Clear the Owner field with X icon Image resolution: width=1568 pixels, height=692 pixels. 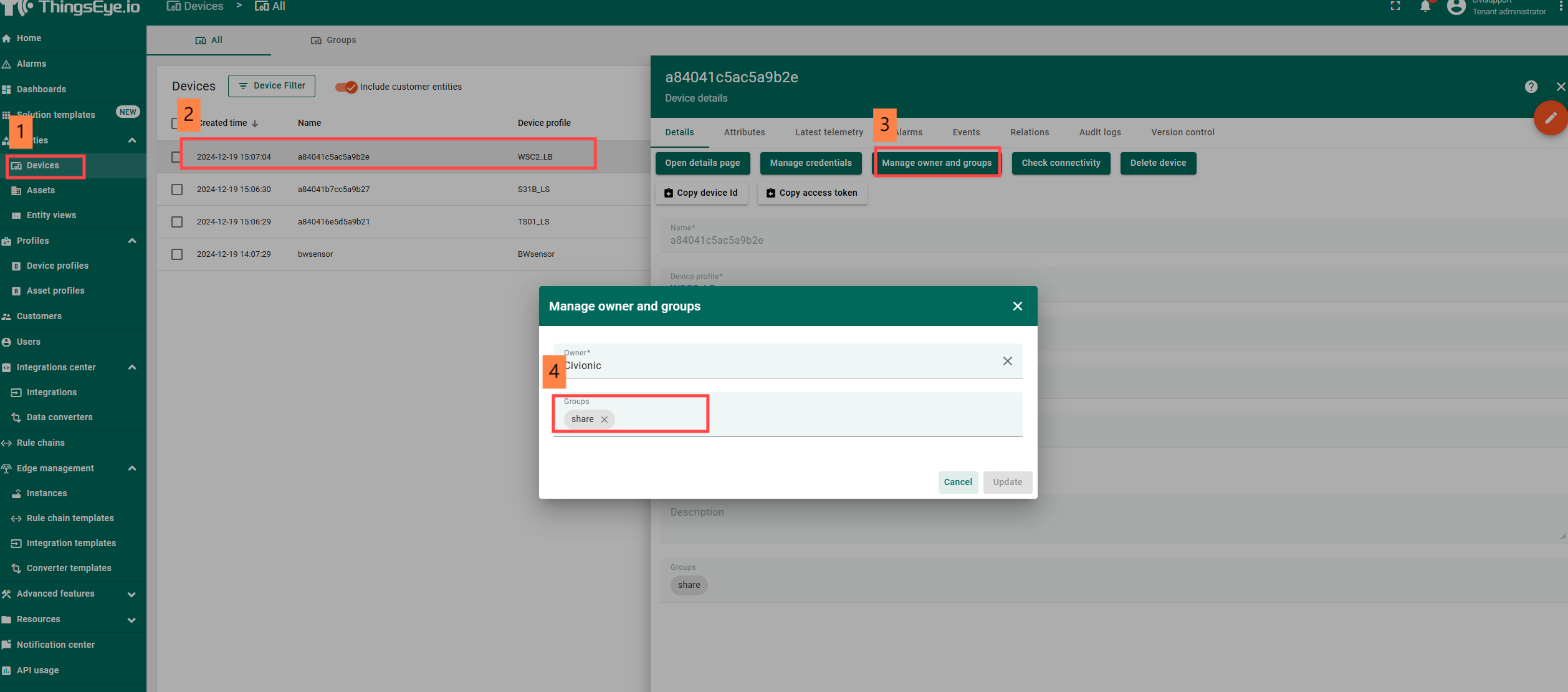point(1007,361)
